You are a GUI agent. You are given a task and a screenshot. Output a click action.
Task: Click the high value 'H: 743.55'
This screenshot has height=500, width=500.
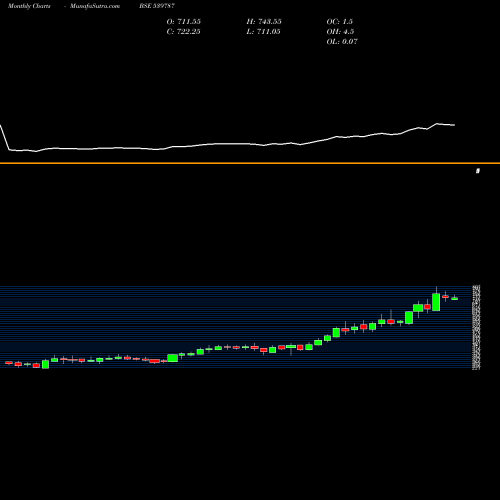(x=264, y=22)
